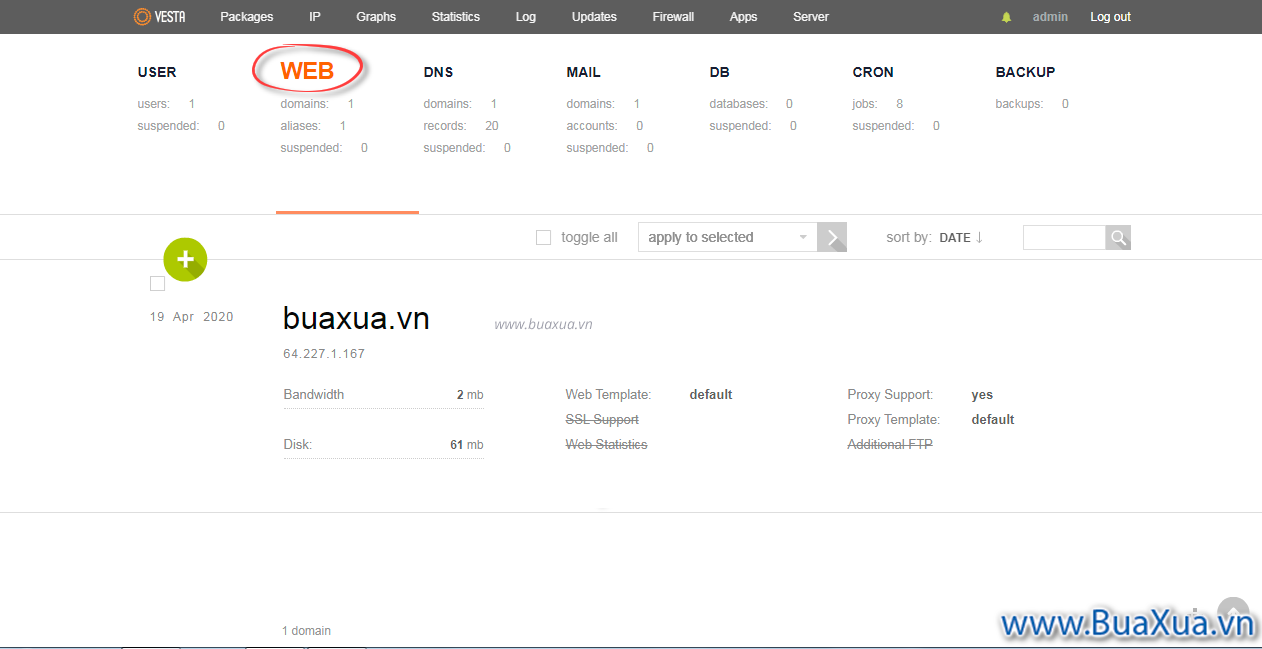Toggle sort direction arrow next to DATE
Screen dimensions: 1262x649
[979, 237]
